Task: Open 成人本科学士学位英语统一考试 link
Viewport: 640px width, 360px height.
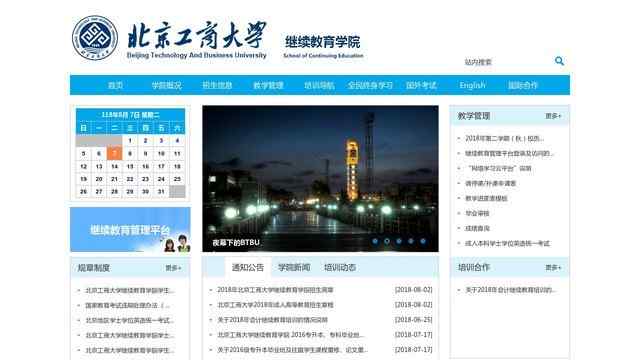Action: coord(507,244)
